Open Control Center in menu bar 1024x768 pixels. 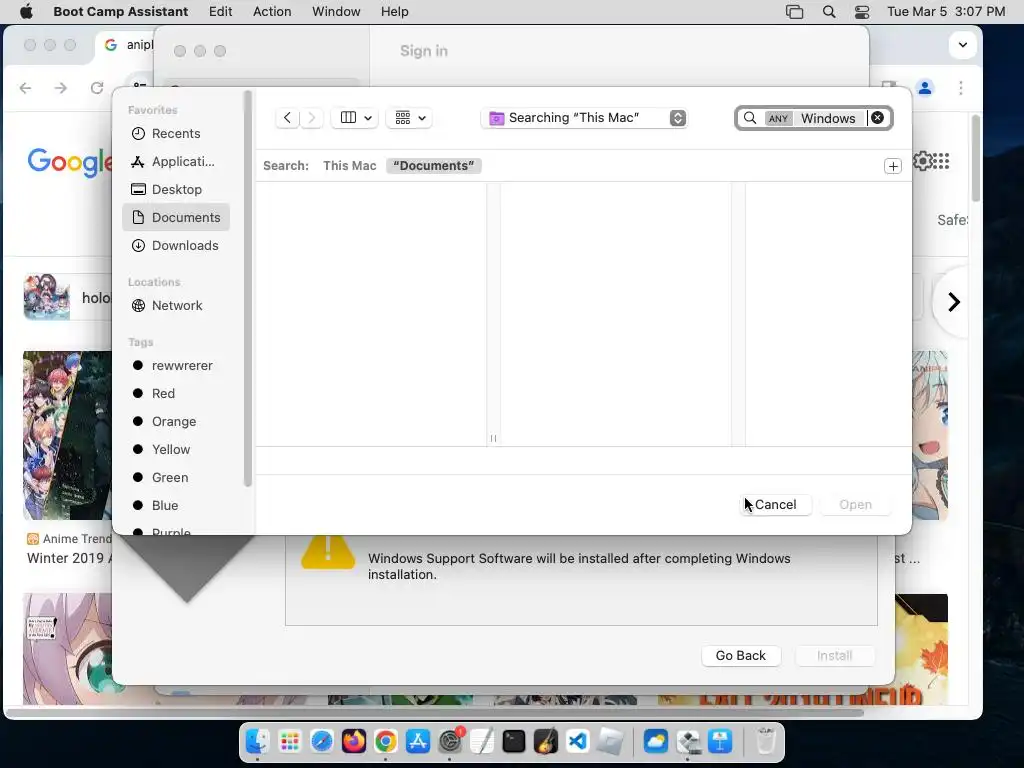(x=862, y=12)
